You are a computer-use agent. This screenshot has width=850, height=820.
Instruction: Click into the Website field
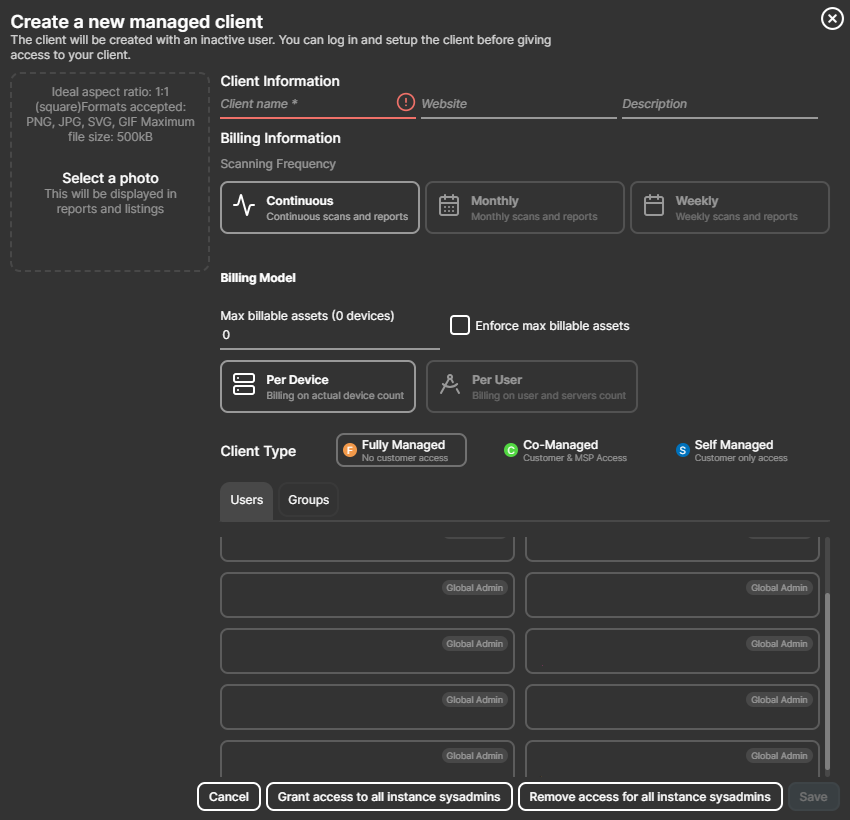[519, 104]
